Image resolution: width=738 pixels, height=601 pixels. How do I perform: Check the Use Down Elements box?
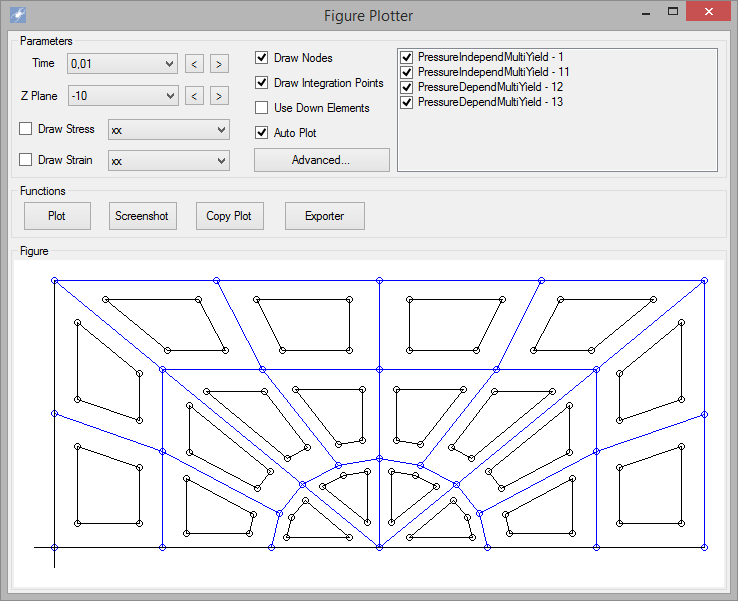pyautogui.click(x=262, y=108)
